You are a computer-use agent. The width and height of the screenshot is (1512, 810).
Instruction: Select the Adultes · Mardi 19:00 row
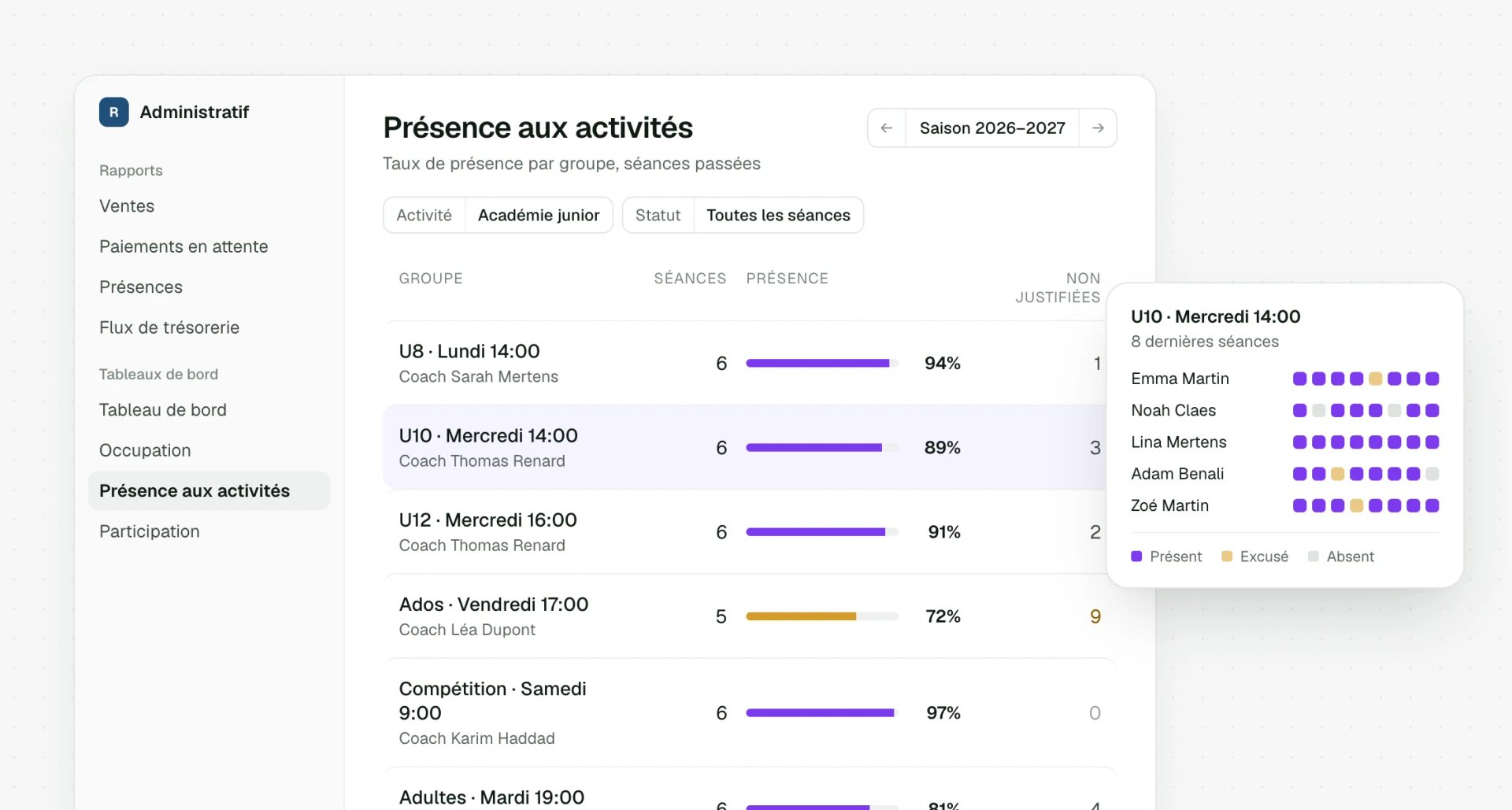coord(750,790)
